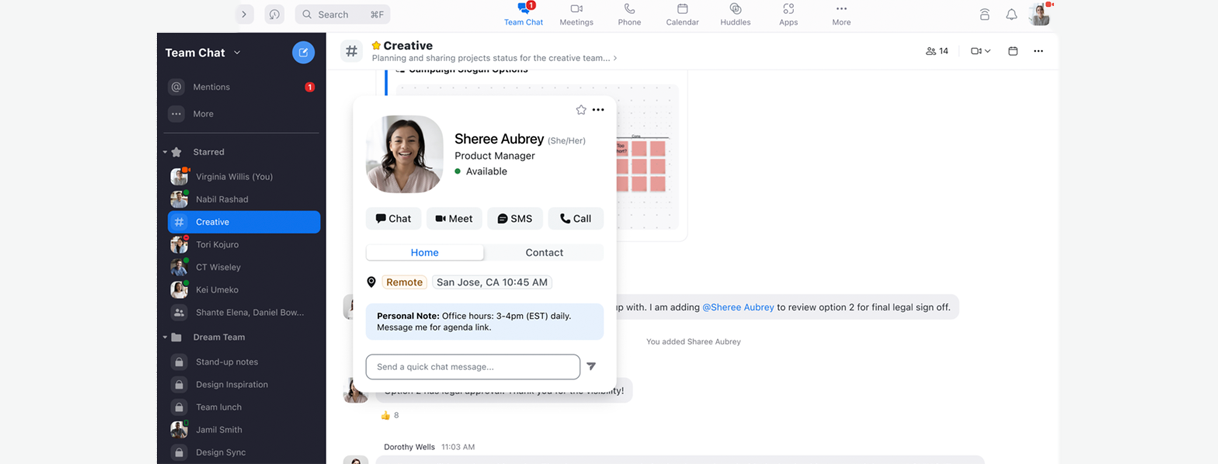
Task: Click the quick chat message field
Action: point(473,367)
